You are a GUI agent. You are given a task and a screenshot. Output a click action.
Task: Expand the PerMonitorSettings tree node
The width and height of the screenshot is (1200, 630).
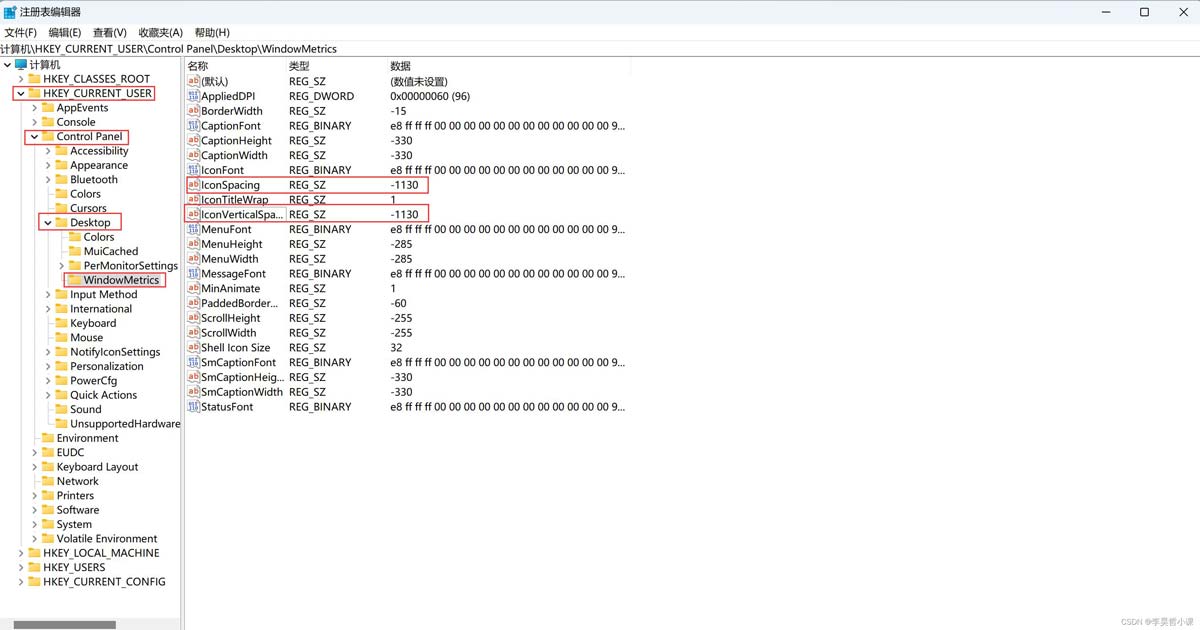tap(61, 266)
